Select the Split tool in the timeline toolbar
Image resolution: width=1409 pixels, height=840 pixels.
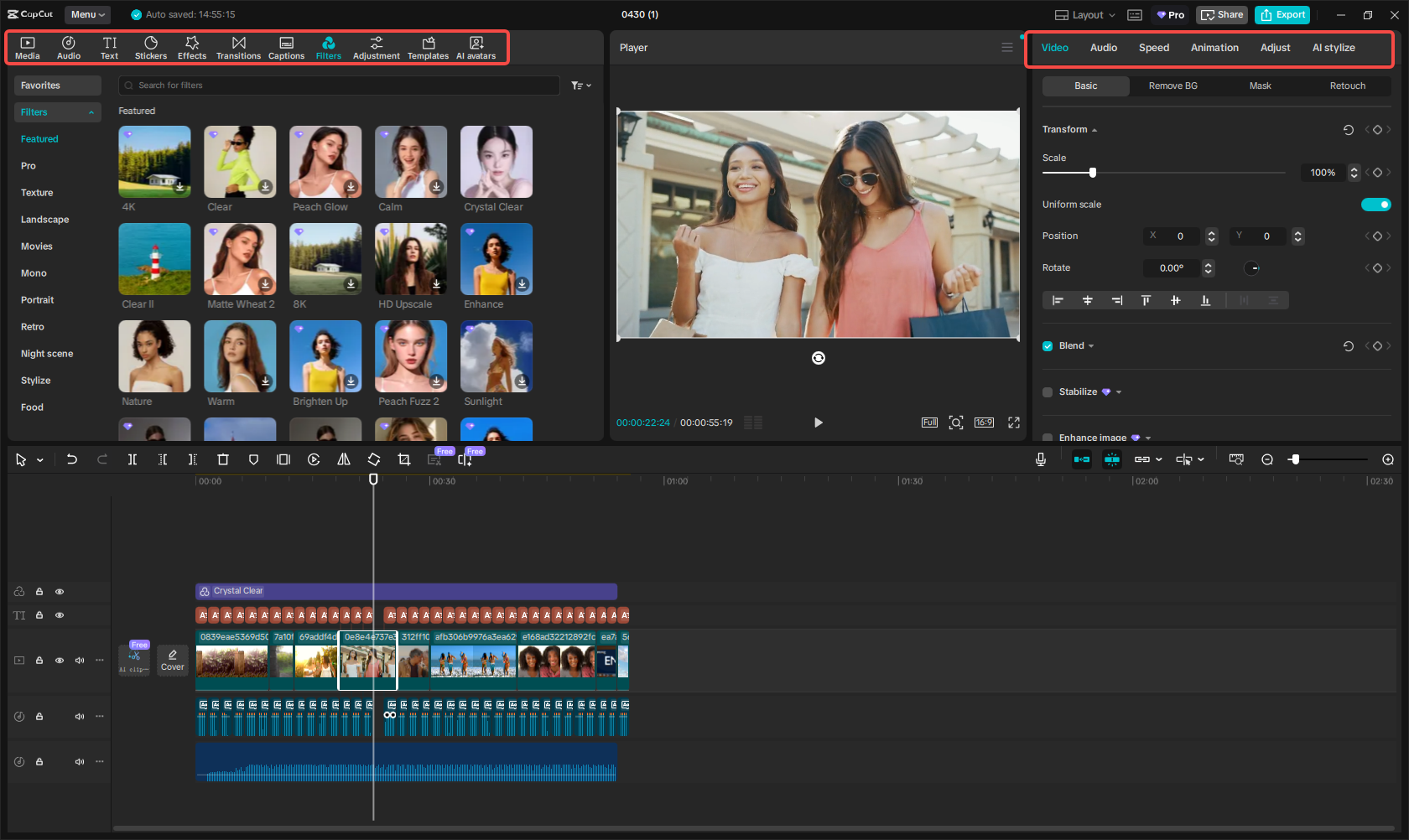pyautogui.click(x=132, y=459)
